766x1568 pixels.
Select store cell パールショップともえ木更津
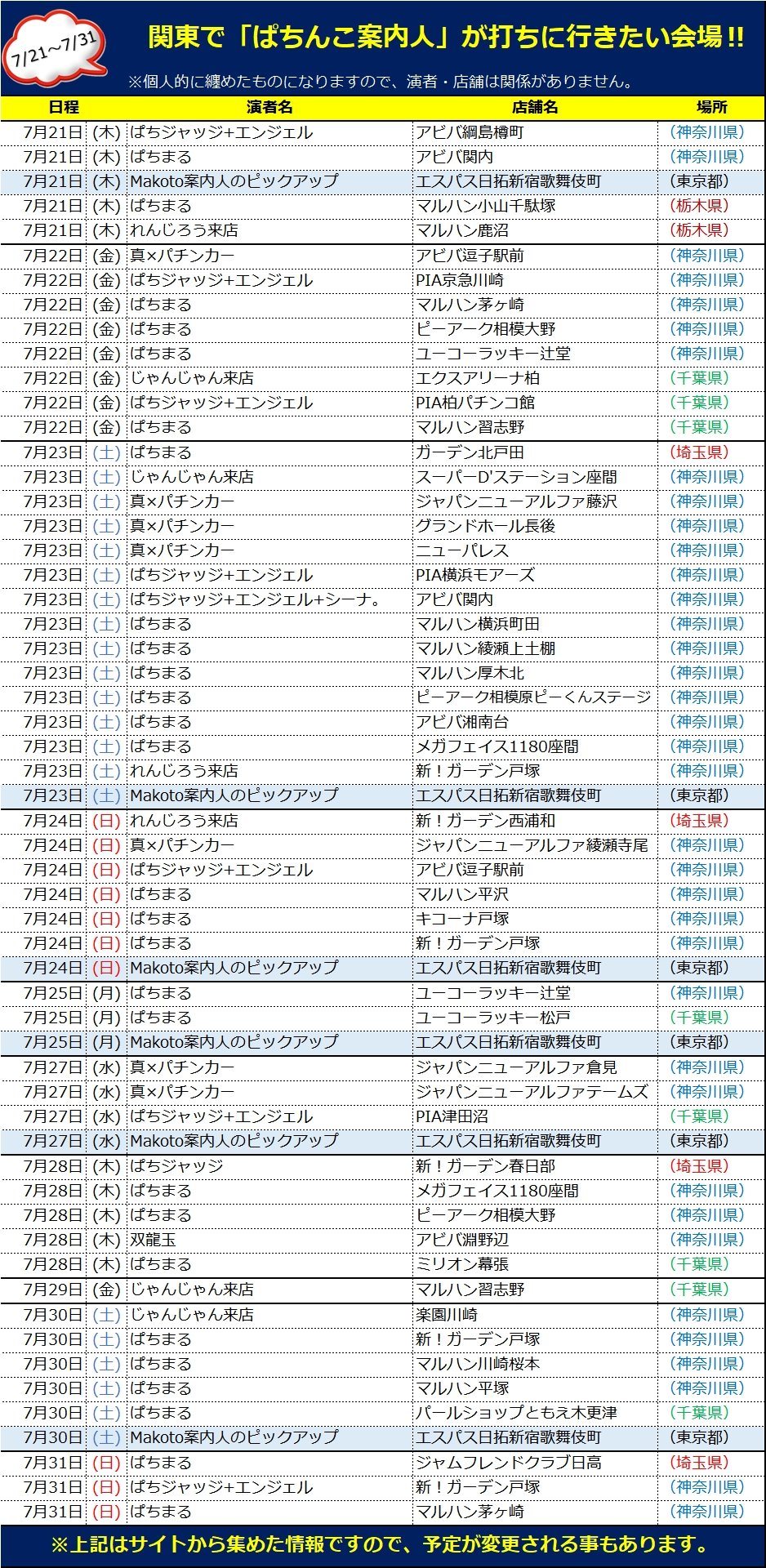click(x=535, y=1413)
